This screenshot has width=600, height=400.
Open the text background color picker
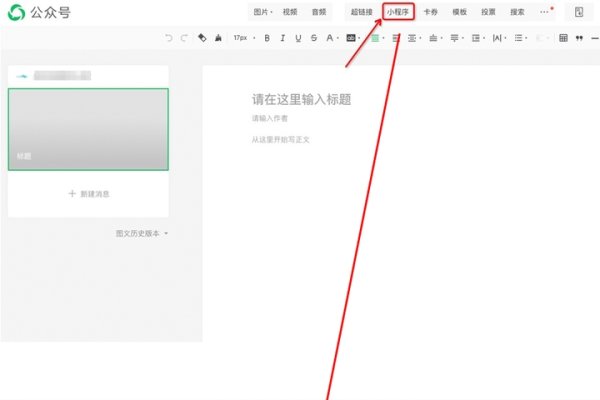(353, 38)
